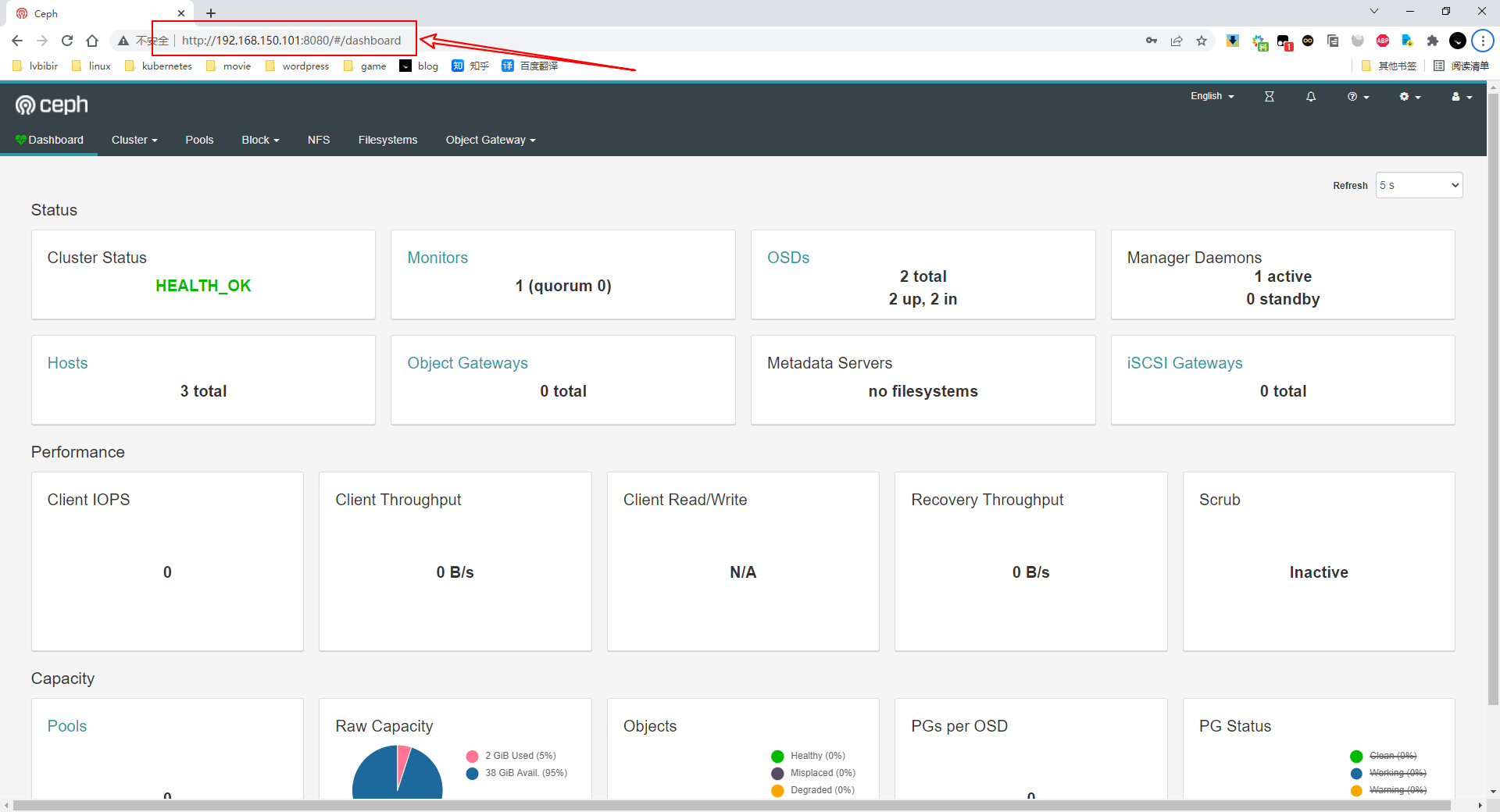The image size is (1500, 812).
Task: Open the task manager hourglass icon
Action: click(x=1269, y=97)
